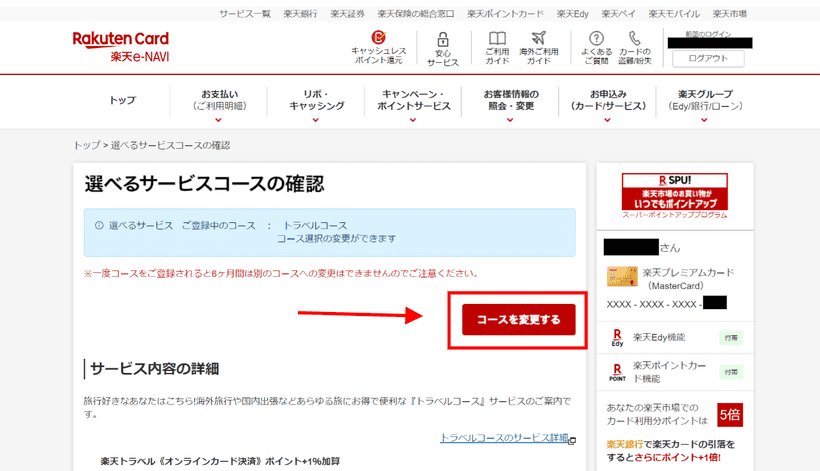Image resolution: width=820 pixels, height=471 pixels.
Task: Click the トップ breadcrumb link
Action: 86,145
